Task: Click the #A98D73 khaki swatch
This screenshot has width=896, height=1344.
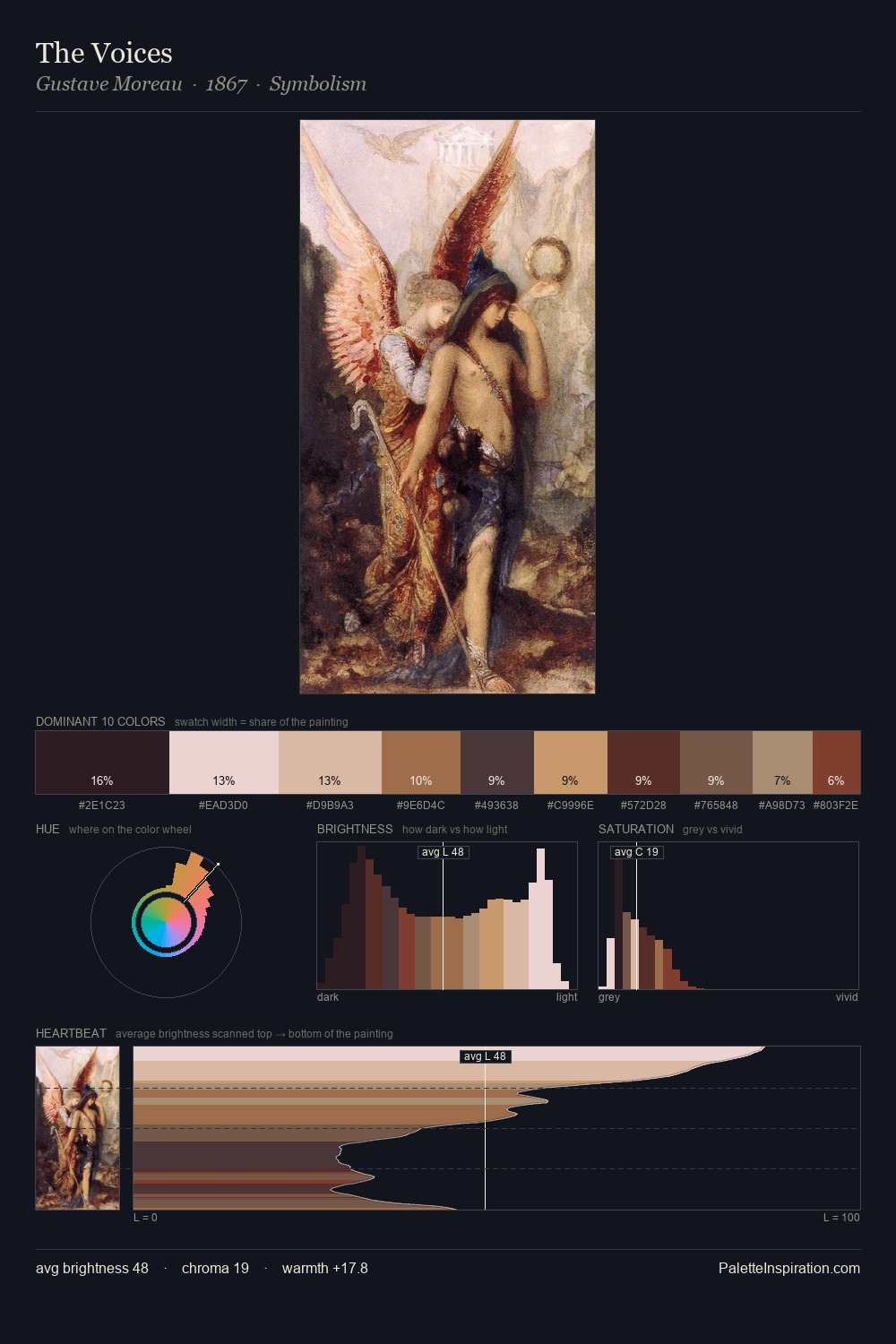Action: pos(782,762)
